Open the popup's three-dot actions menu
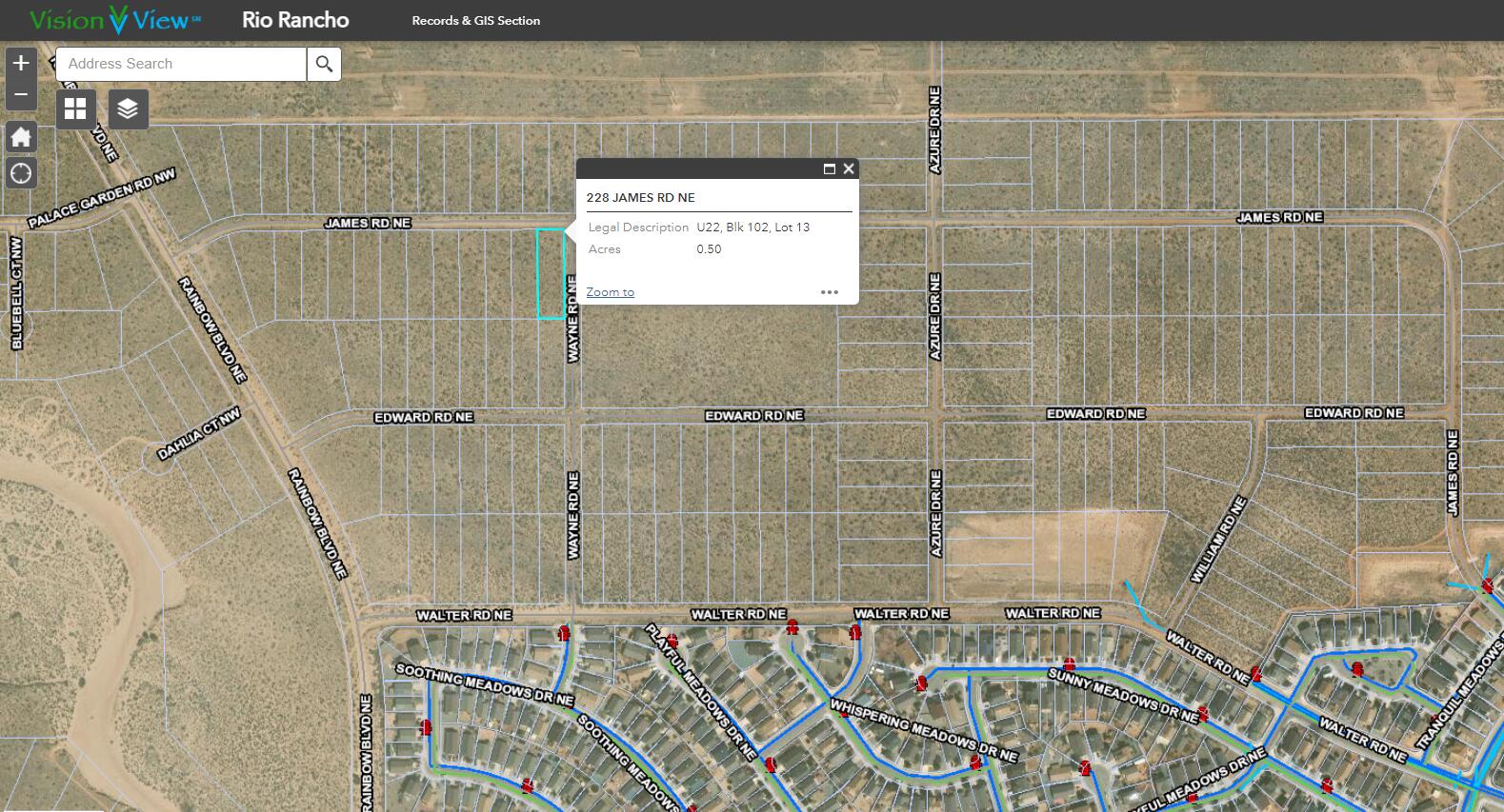This screenshot has height=812, width=1504. (x=830, y=292)
